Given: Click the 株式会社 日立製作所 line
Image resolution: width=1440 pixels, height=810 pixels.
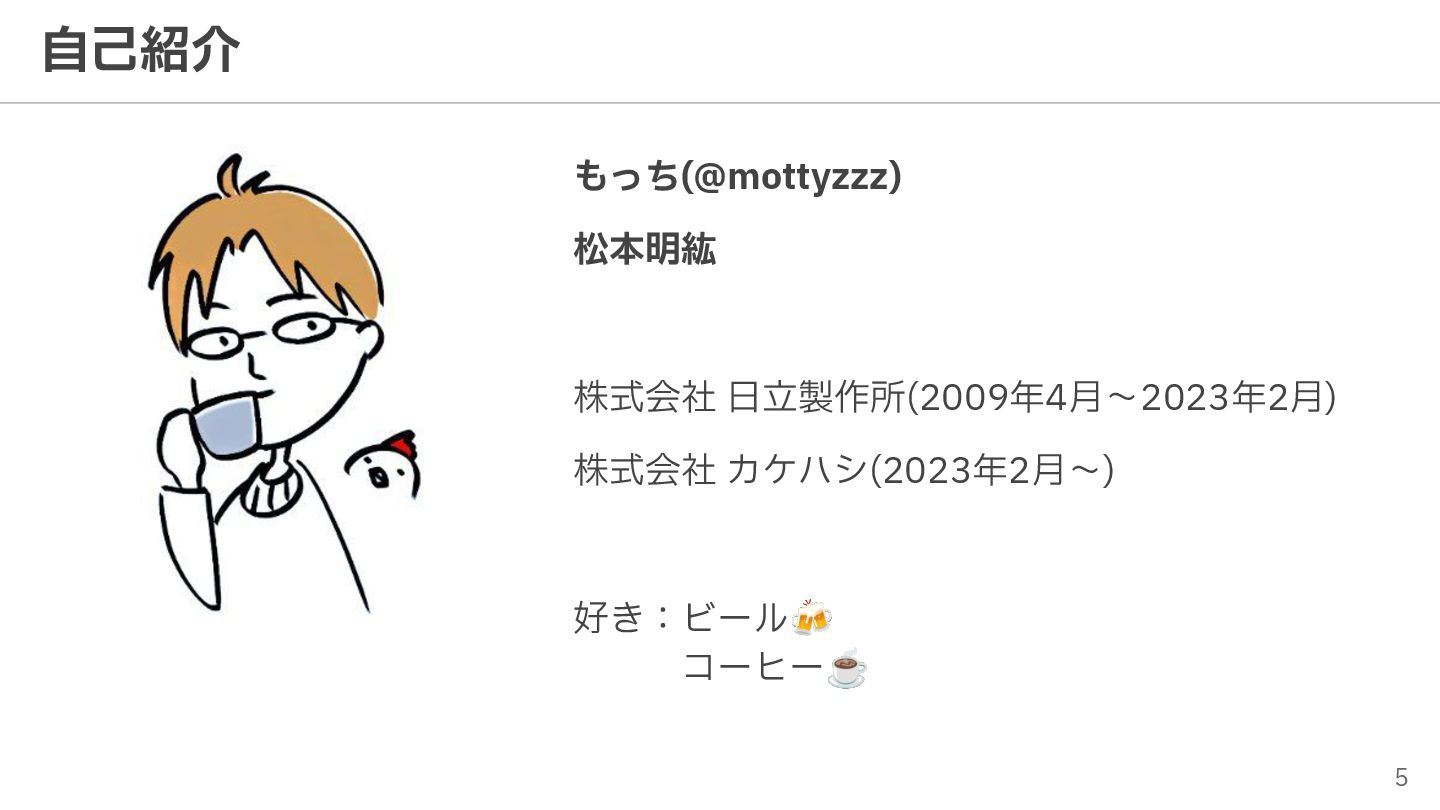Looking at the screenshot, I should [955, 398].
